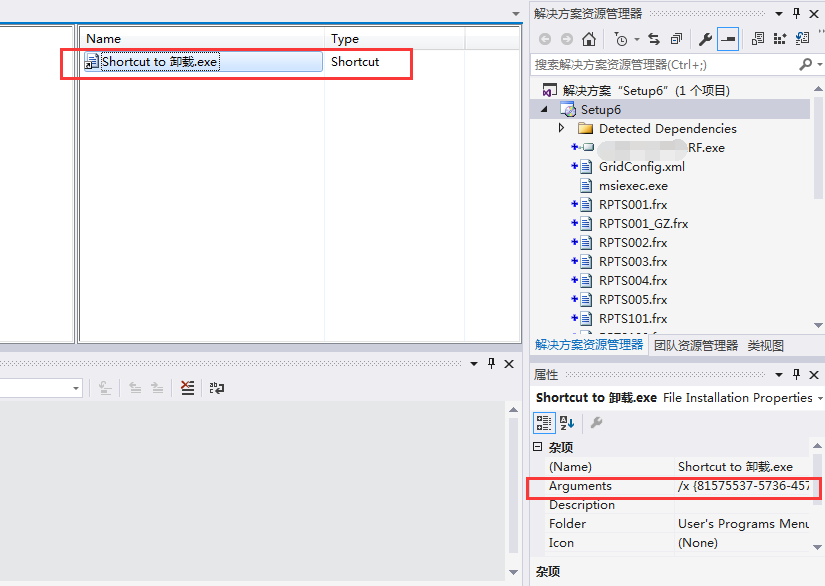
Task: Click the Back arrow in Solution Explorer toolbar
Action: tap(545, 39)
